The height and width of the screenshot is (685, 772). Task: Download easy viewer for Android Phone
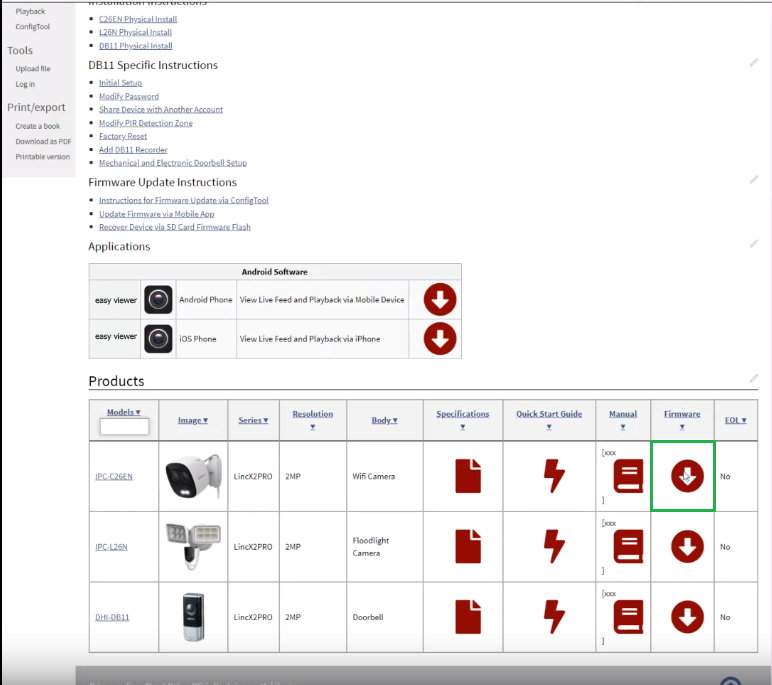click(440, 299)
